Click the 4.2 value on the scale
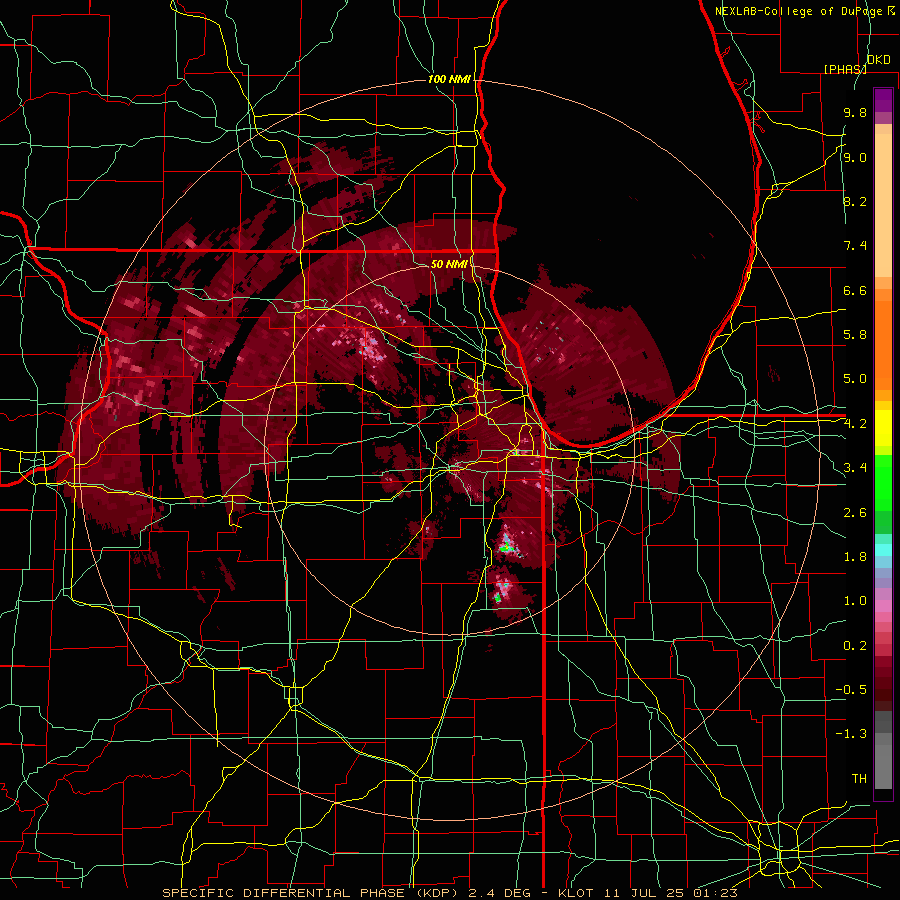900x900 pixels. point(855,424)
